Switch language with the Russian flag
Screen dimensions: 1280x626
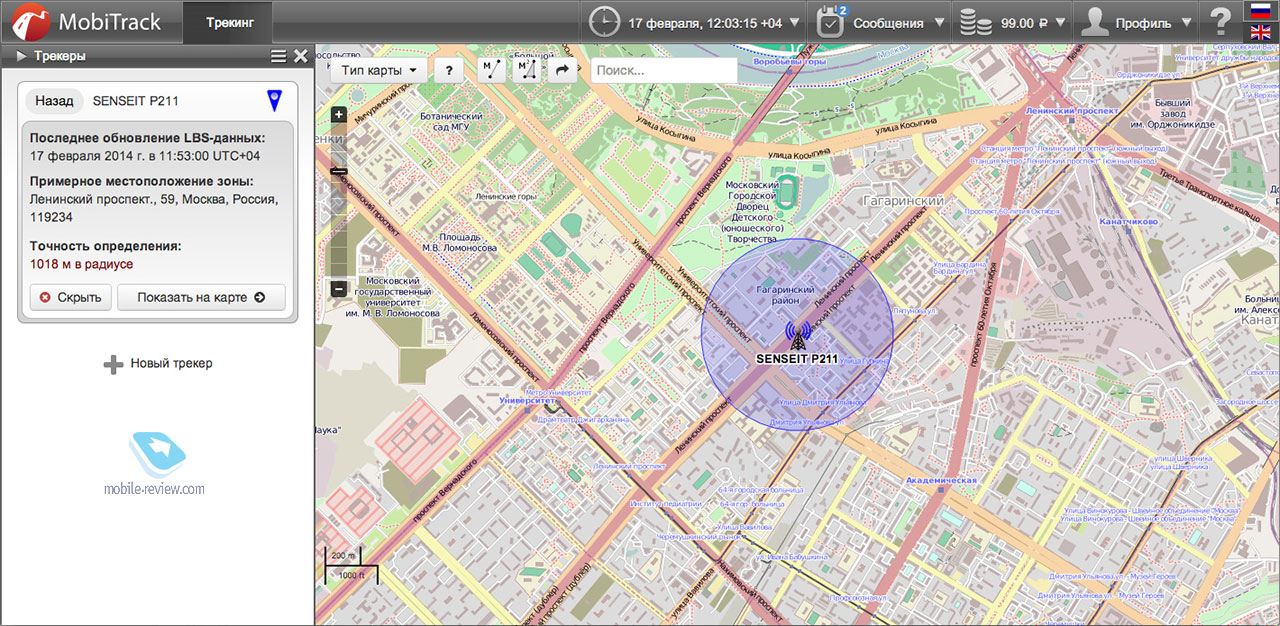pyautogui.click(x=1261, y=11)
